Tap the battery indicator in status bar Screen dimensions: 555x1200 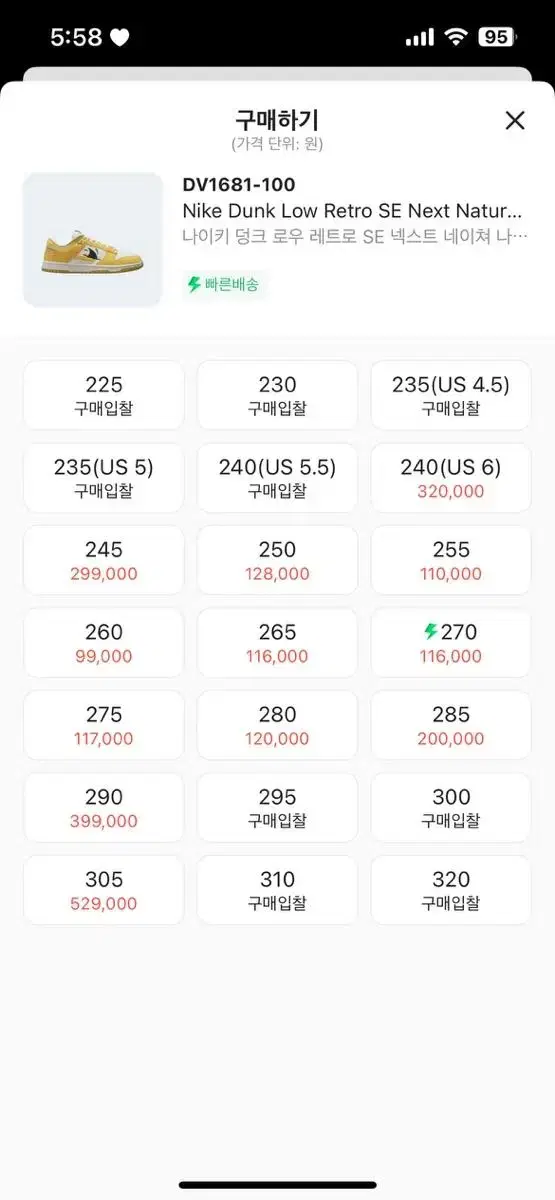[498, 37]
